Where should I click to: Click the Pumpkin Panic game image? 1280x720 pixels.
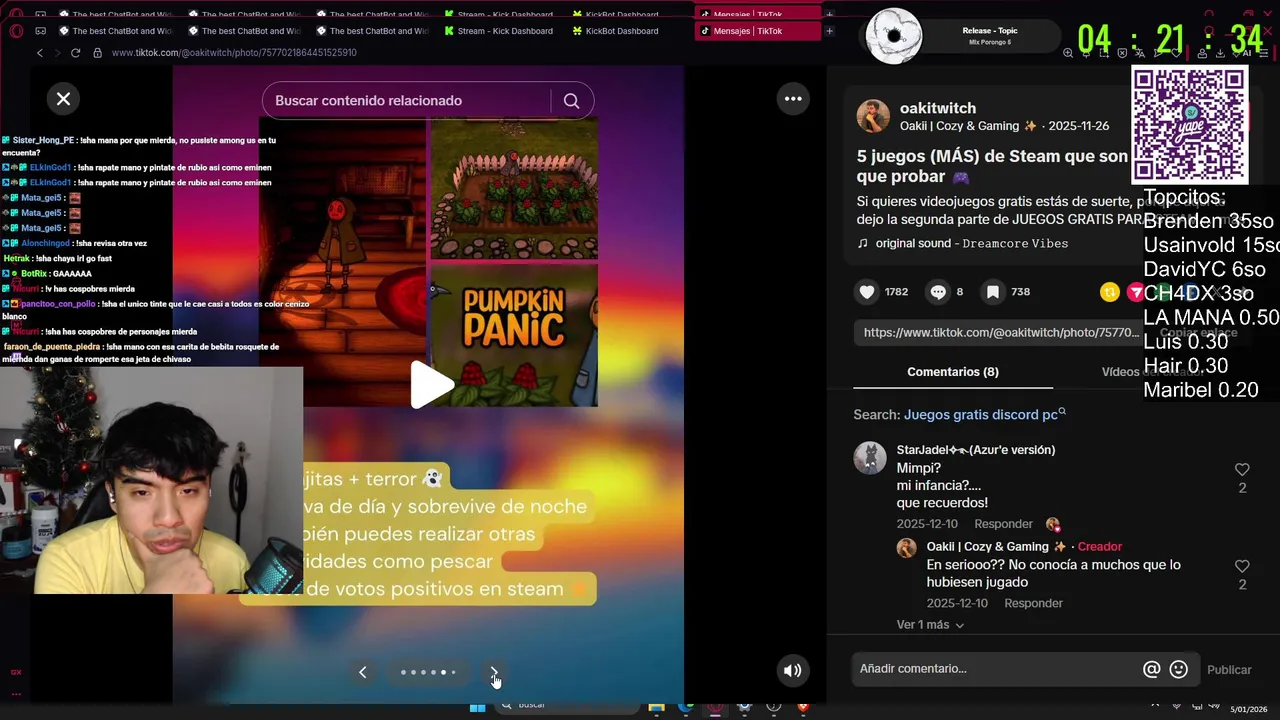click(514, 334)
